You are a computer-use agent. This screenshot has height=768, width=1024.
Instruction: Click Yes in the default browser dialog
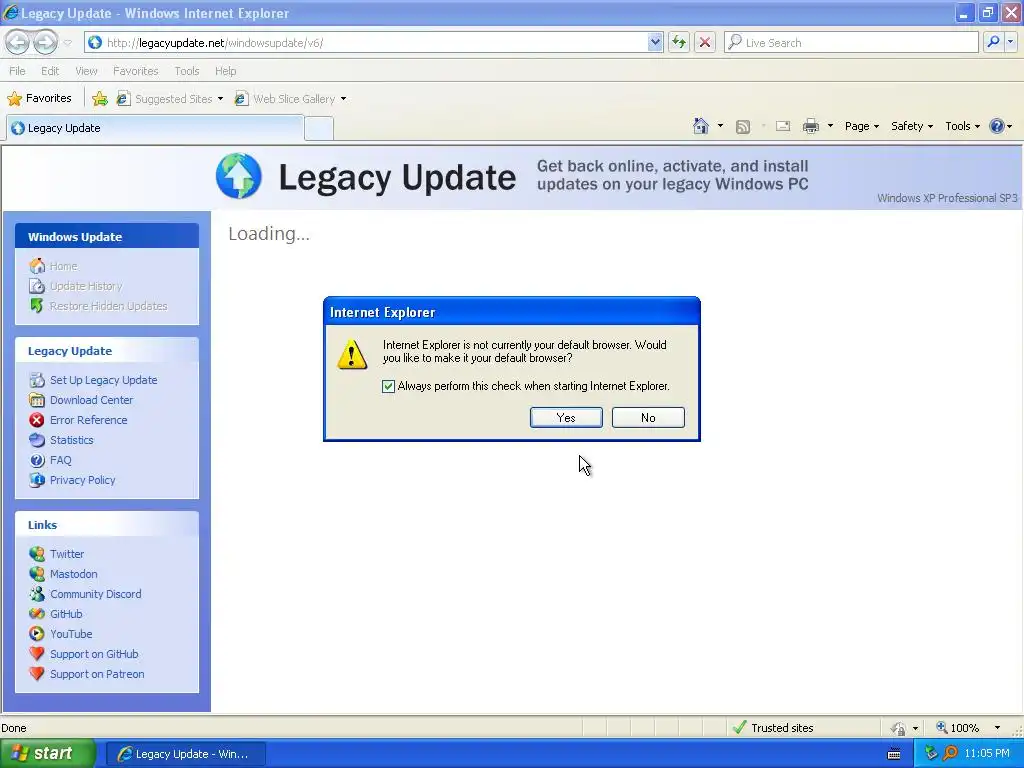(566, 418)
